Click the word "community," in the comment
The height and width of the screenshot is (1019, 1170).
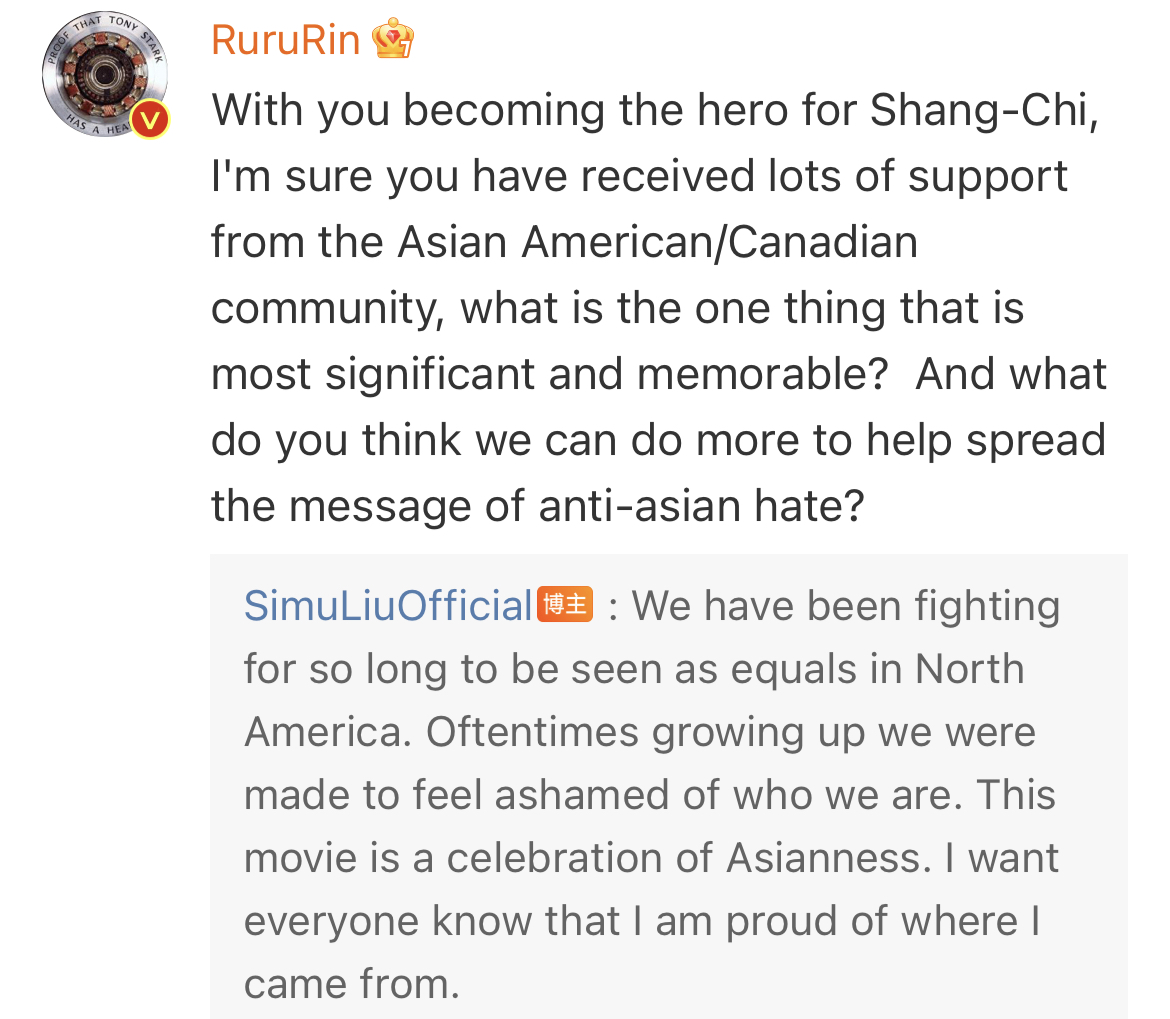click(x=327, y=308)
